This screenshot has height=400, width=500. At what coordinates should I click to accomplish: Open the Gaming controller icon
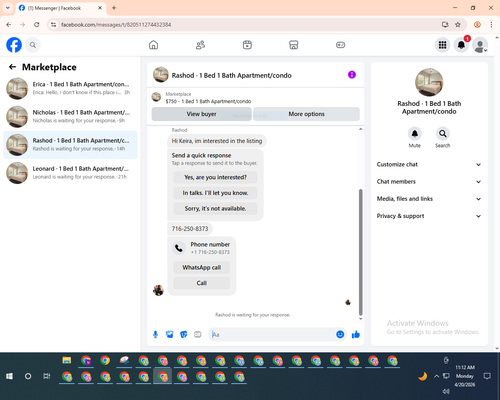pyautogui.click(x=340, y=45)
